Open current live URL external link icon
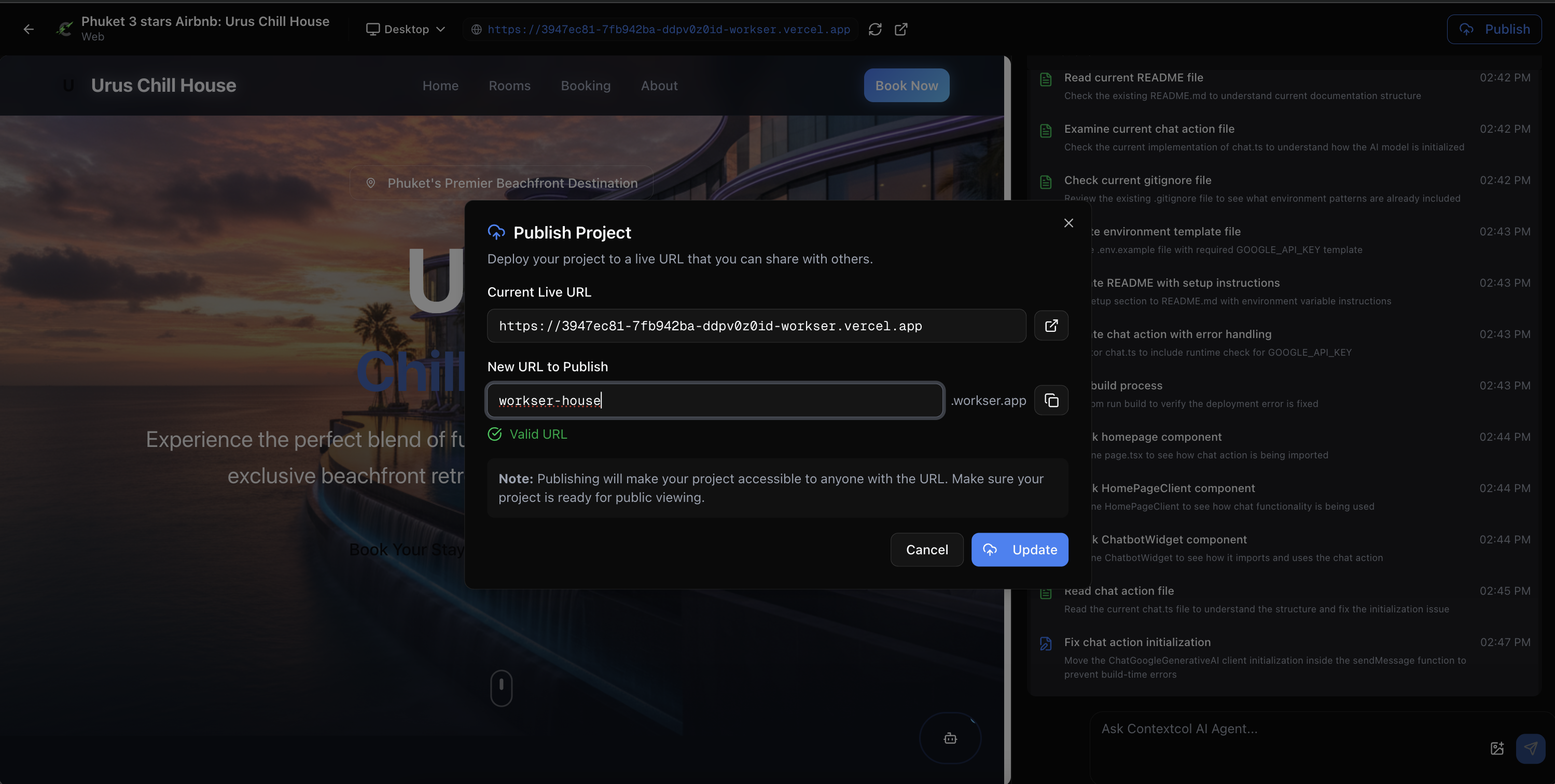Image resolution: width=1555 pixels, height=784 pixels. pos(1051,326)
